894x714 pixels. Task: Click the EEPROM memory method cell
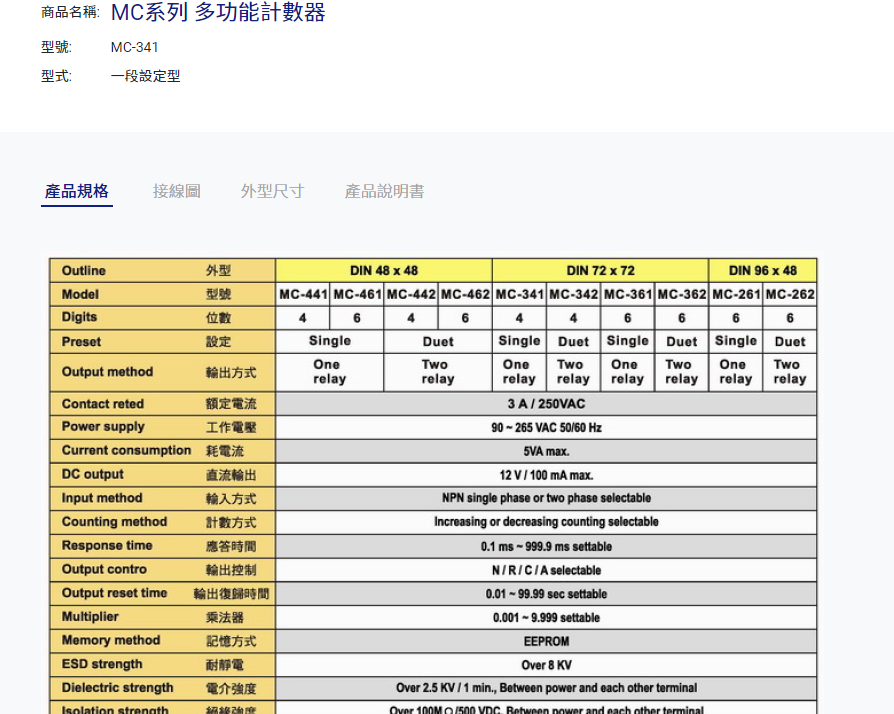pyautogui.click(x=546, y=641)
